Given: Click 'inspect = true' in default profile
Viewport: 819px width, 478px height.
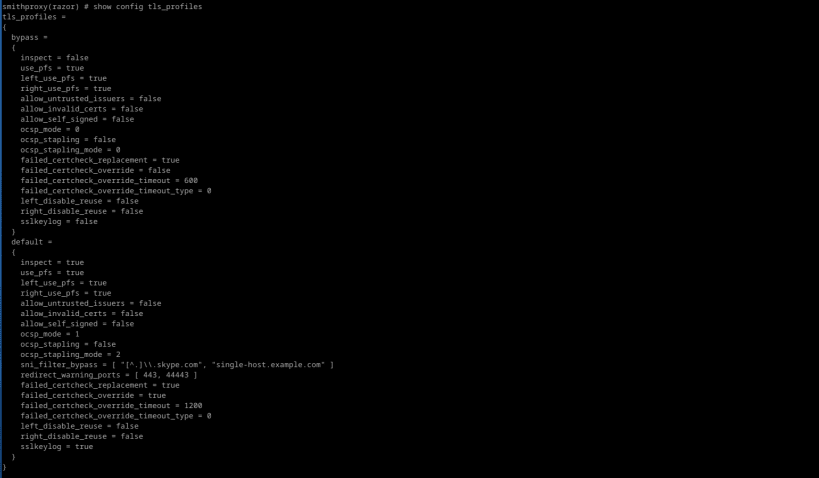Looking at the screenshot, I should coord(52,262).
